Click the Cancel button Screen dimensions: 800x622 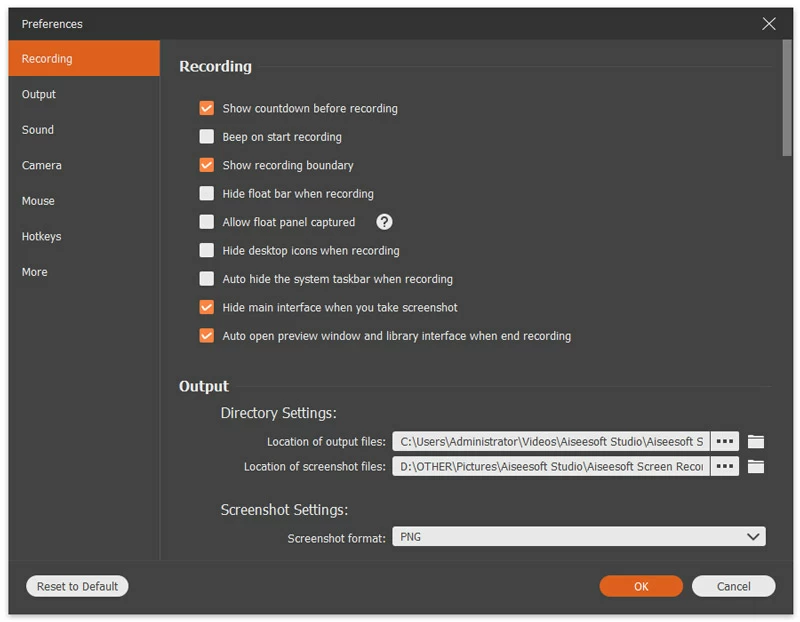[x=733, y=586]
